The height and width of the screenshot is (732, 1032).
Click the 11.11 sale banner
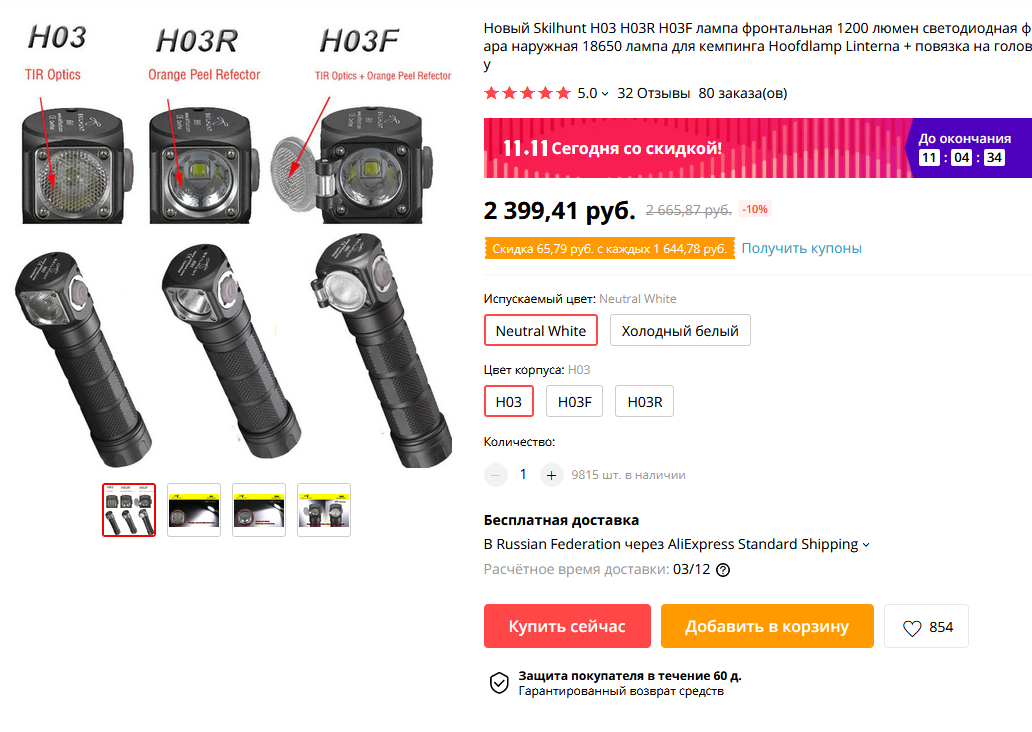[x=758, y=148]
